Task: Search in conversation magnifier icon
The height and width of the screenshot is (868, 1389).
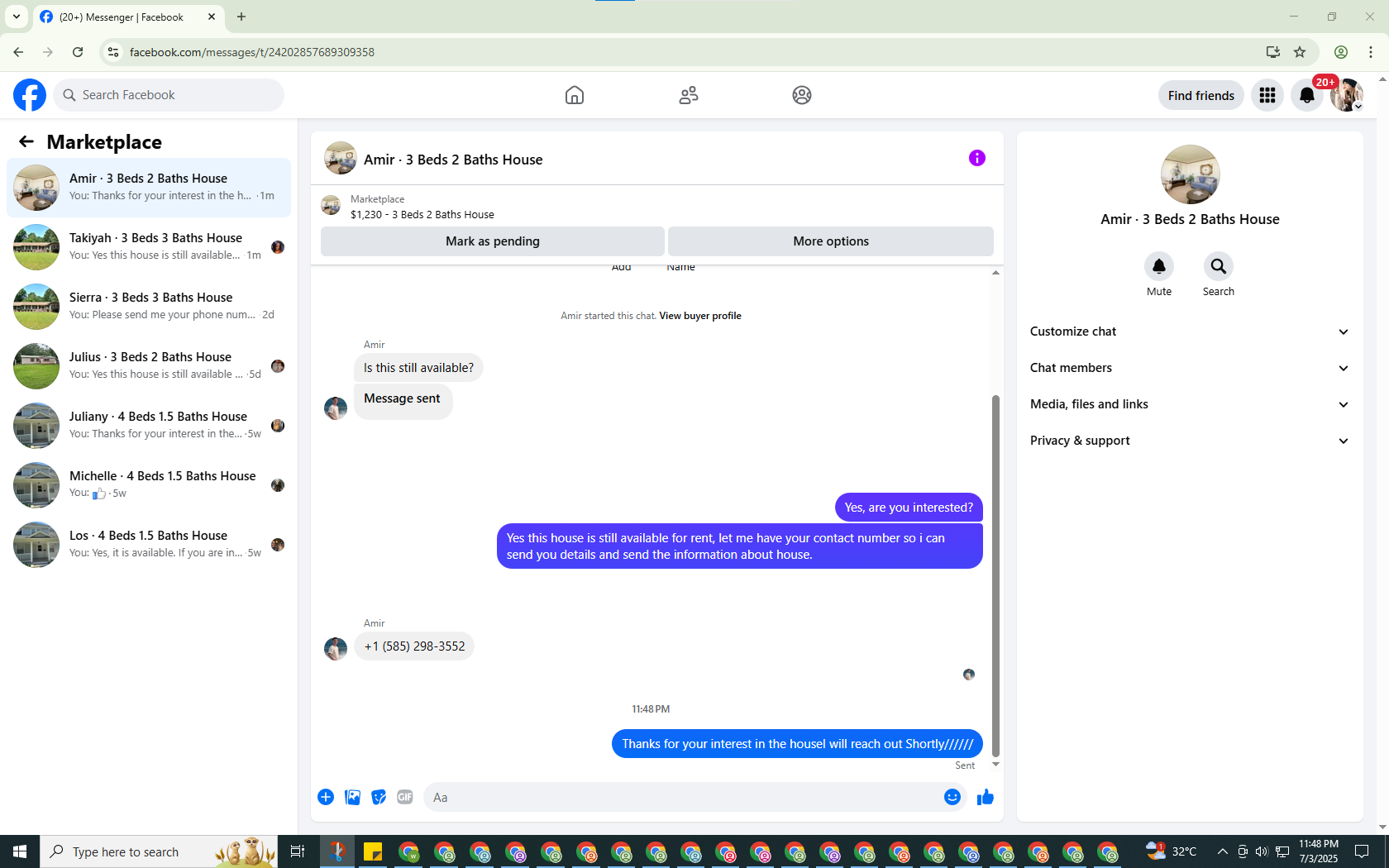Action: 1219,266
